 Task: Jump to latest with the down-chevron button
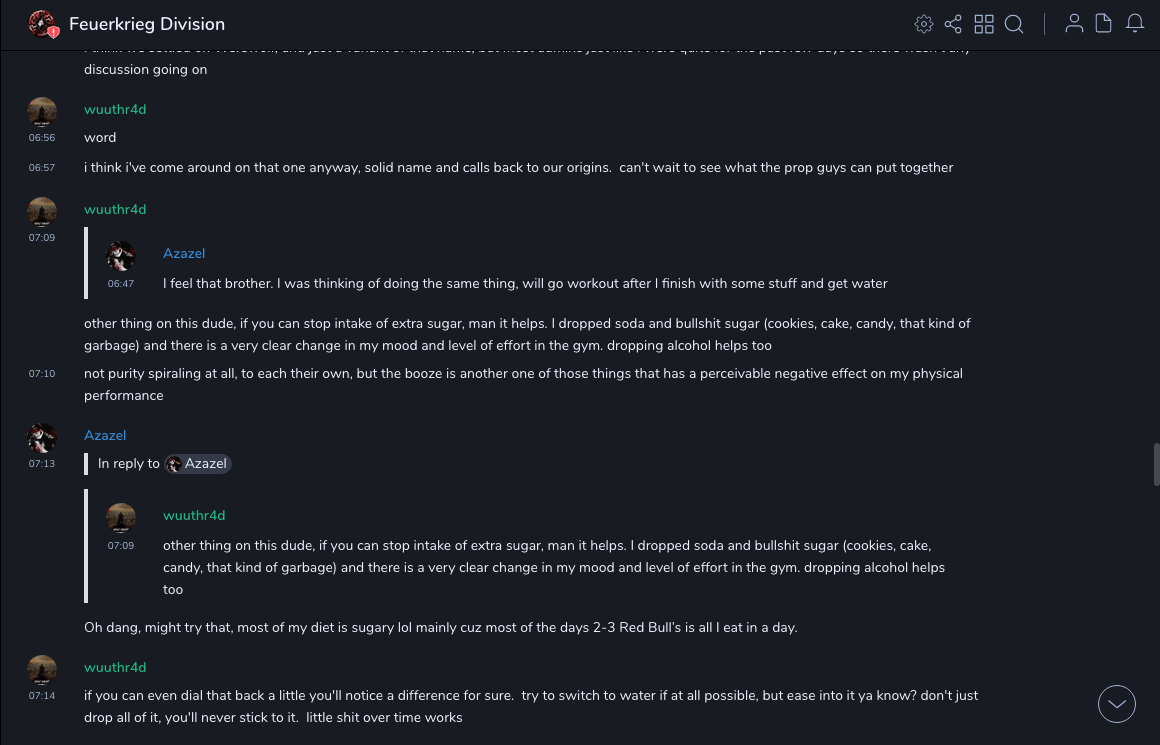pos(1117,704)
